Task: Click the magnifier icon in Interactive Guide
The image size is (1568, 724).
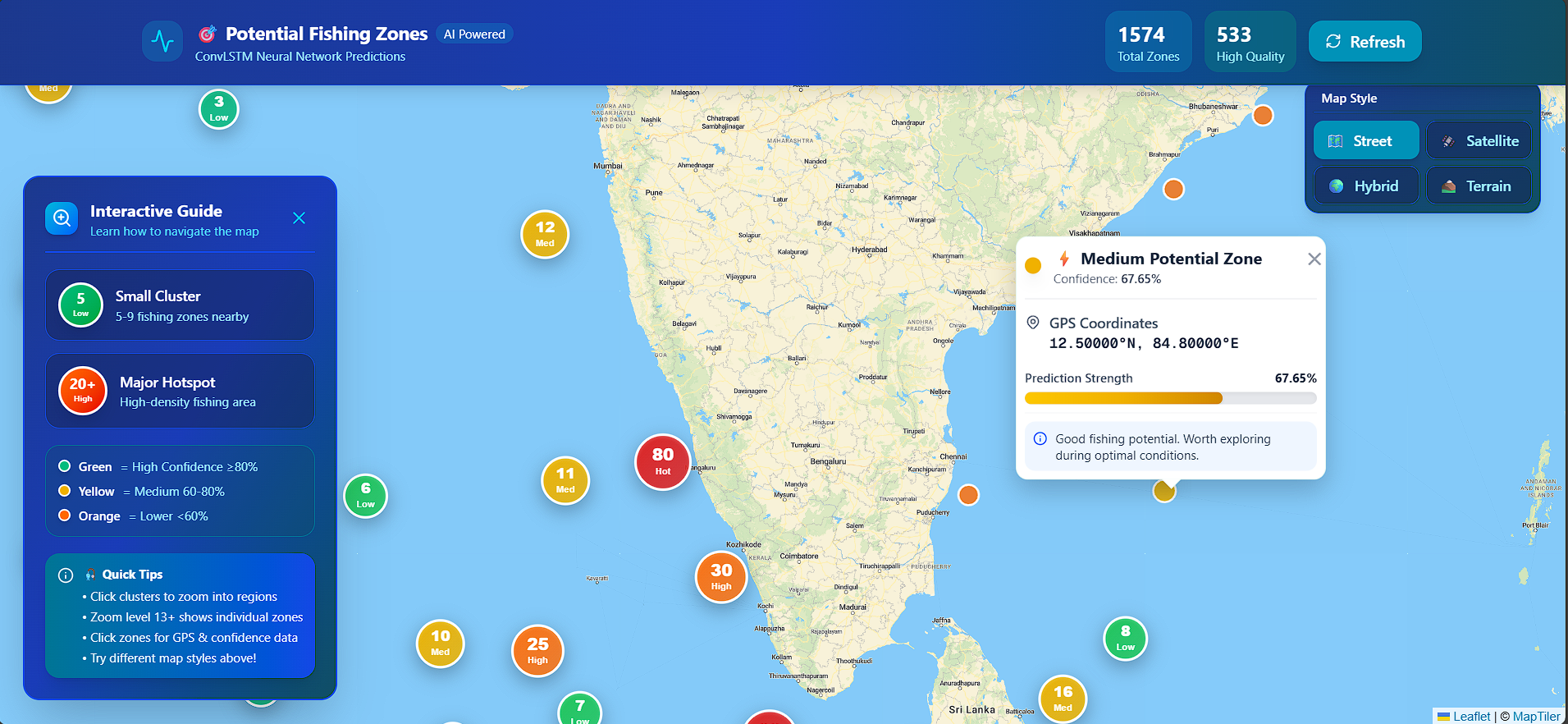Action: click(x=62, y=218)
